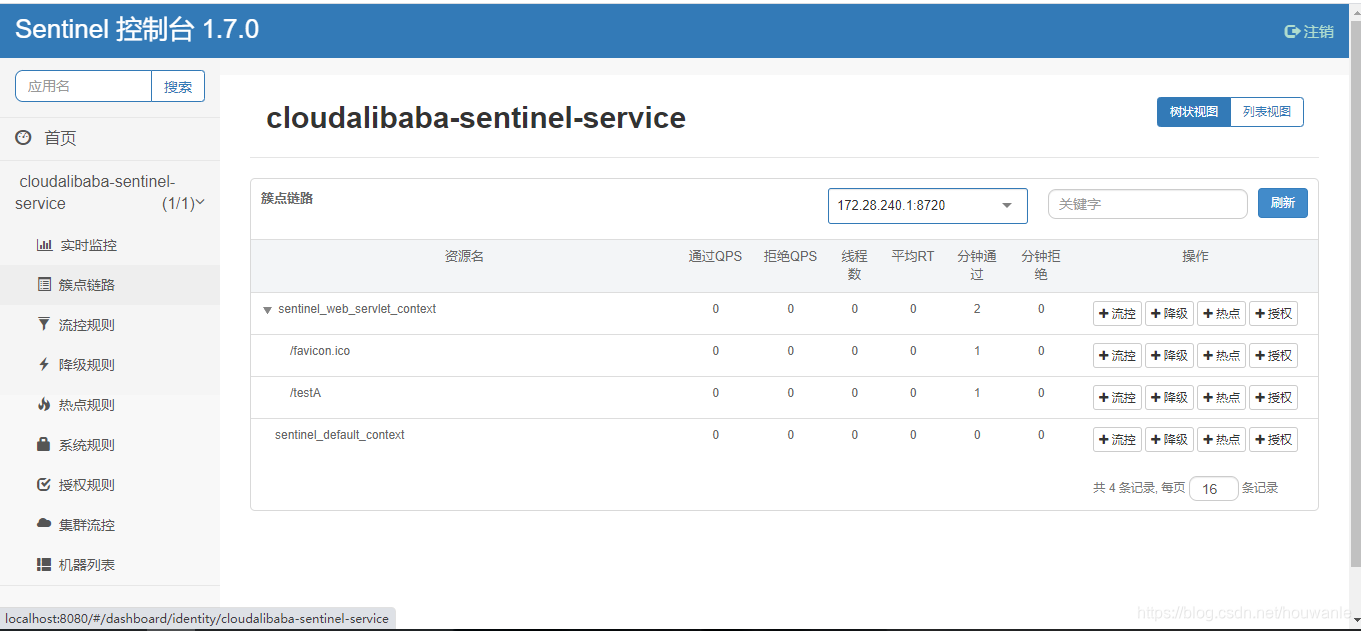1361x631 pixels.
Task: Open 流控规则 menu item
Action: click(x=110, y=325)
